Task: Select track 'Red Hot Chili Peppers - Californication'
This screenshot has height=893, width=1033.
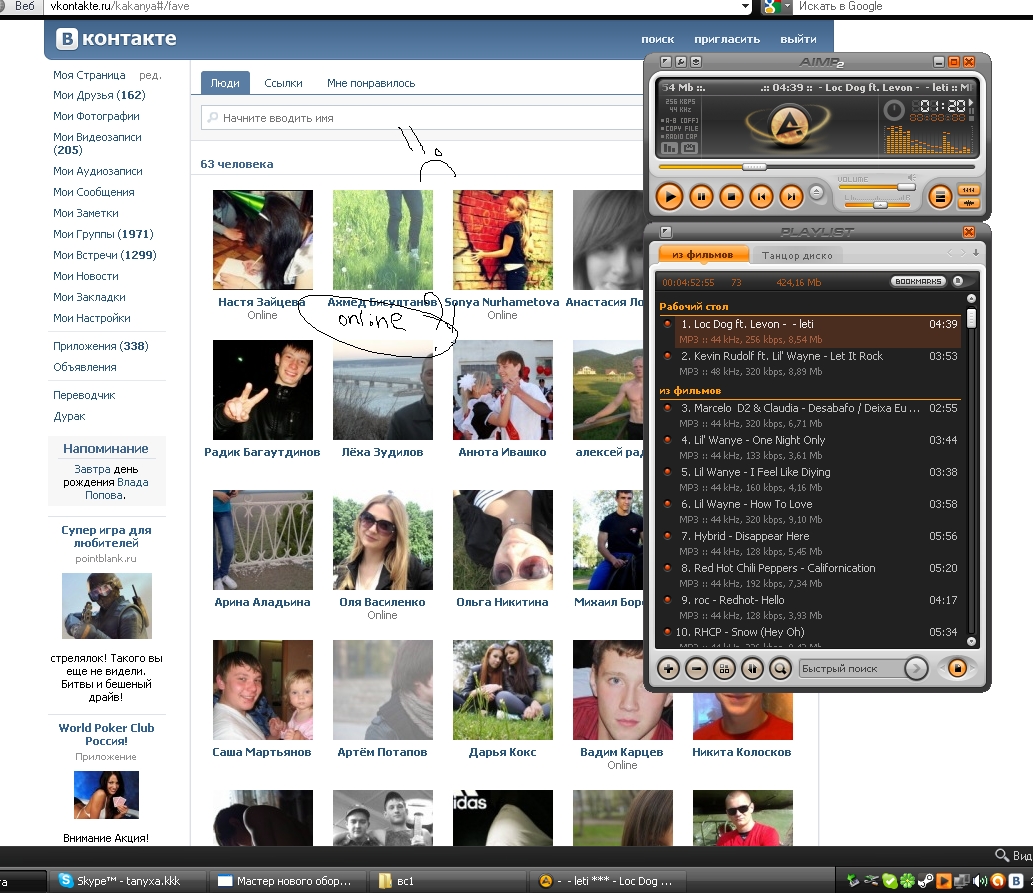Action: click(x=810, y=575)
